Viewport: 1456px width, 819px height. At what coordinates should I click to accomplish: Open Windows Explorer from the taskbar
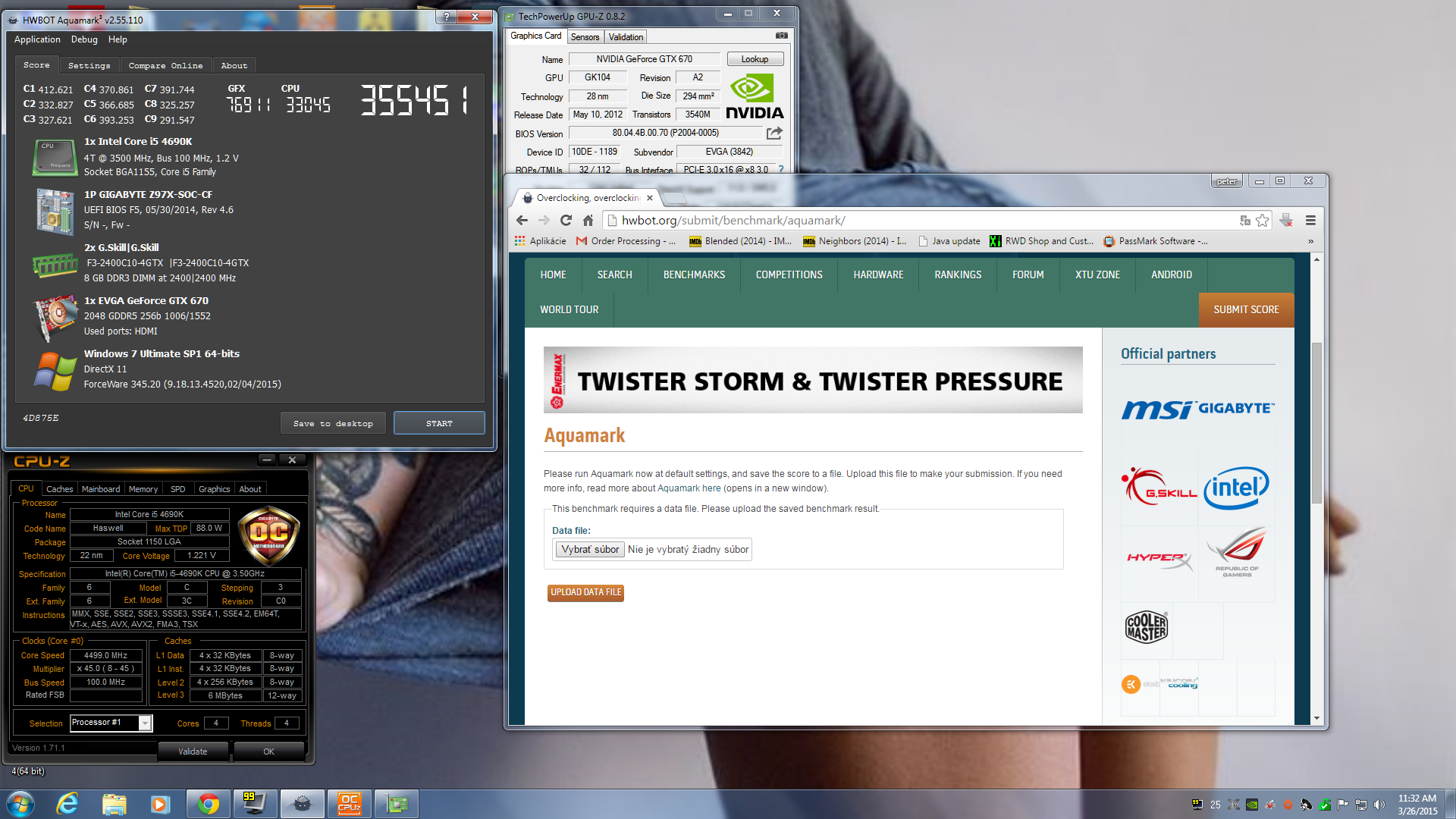click(114, 804)
